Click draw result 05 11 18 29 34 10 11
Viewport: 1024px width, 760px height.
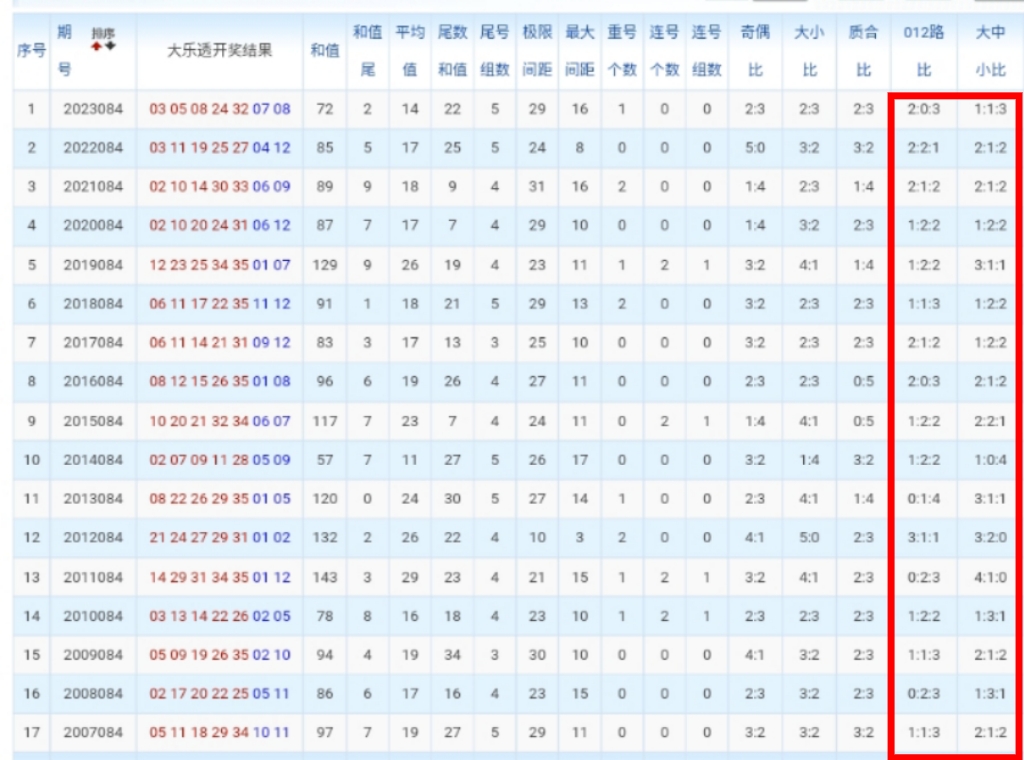pos(219,733)
